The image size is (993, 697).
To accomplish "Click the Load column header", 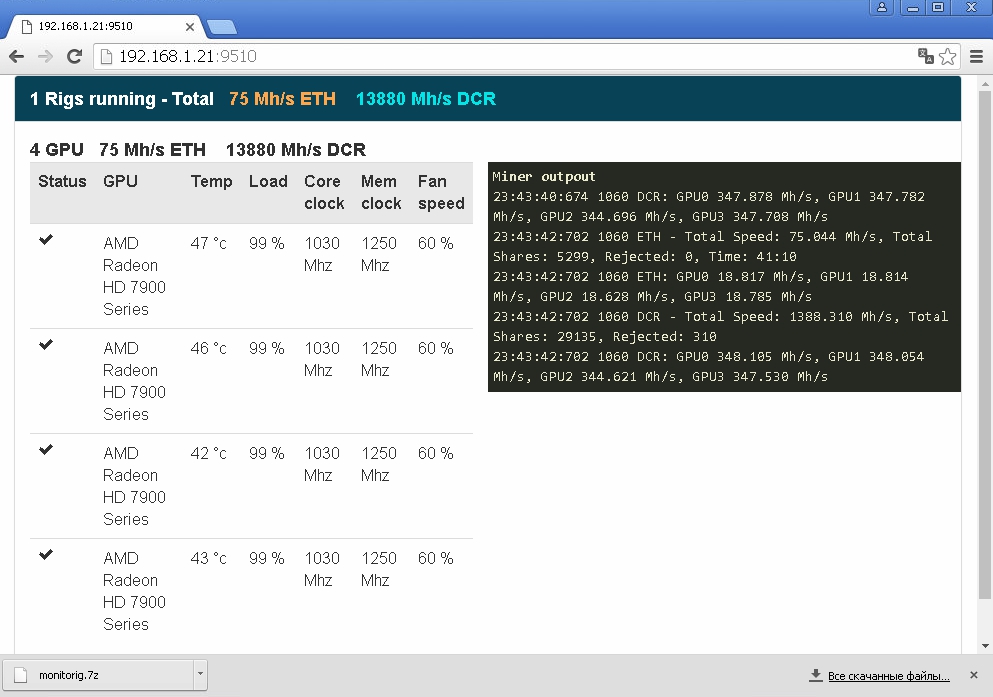I will click(268, 182).
